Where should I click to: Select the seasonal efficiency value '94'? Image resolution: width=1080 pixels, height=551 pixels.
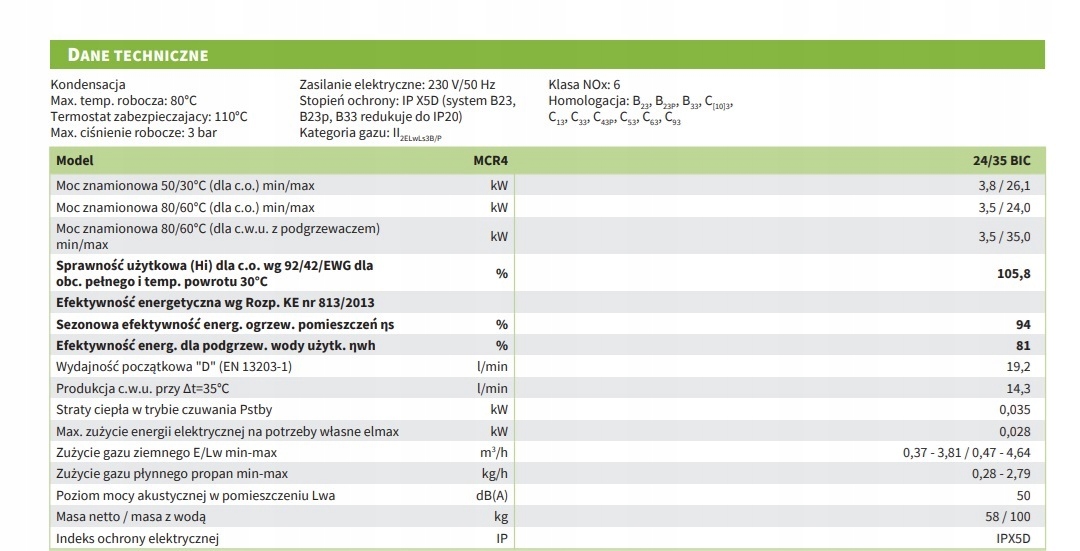click(x=1023, y=324)
